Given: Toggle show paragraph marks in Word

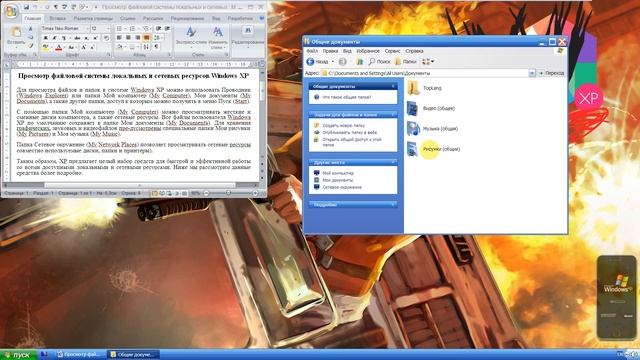Looking at the screenshot, I should tap(156, 47).
